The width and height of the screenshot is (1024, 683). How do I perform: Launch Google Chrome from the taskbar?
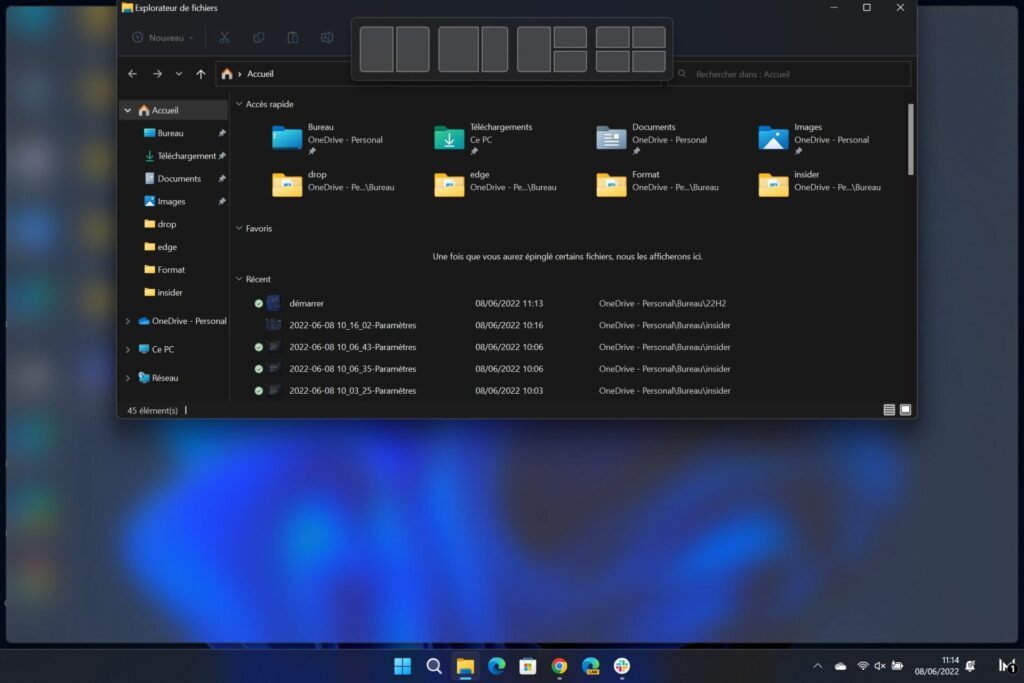pyautogui.click(x=559, y=666)
